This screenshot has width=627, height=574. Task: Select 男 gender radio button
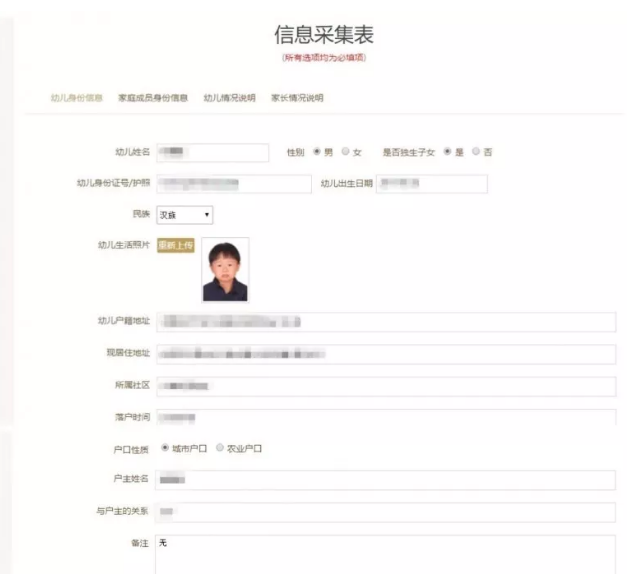(x=317, y=152)
